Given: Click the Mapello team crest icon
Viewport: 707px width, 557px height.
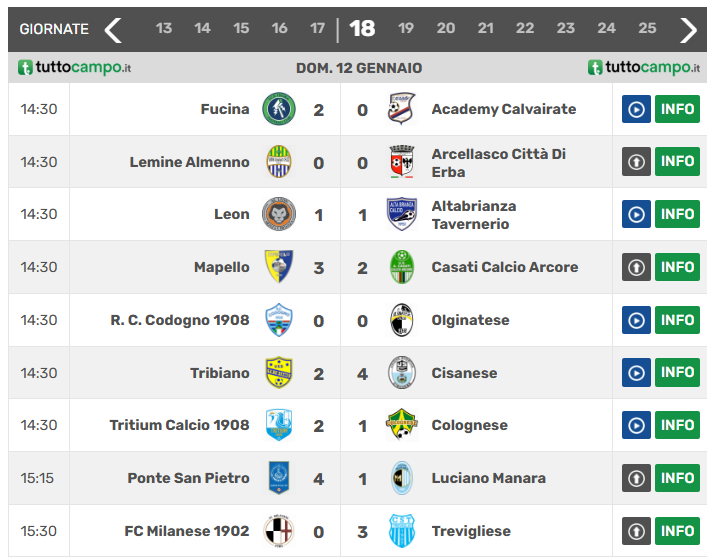Looking at the screenshot, I should click(x=278, y=267).
